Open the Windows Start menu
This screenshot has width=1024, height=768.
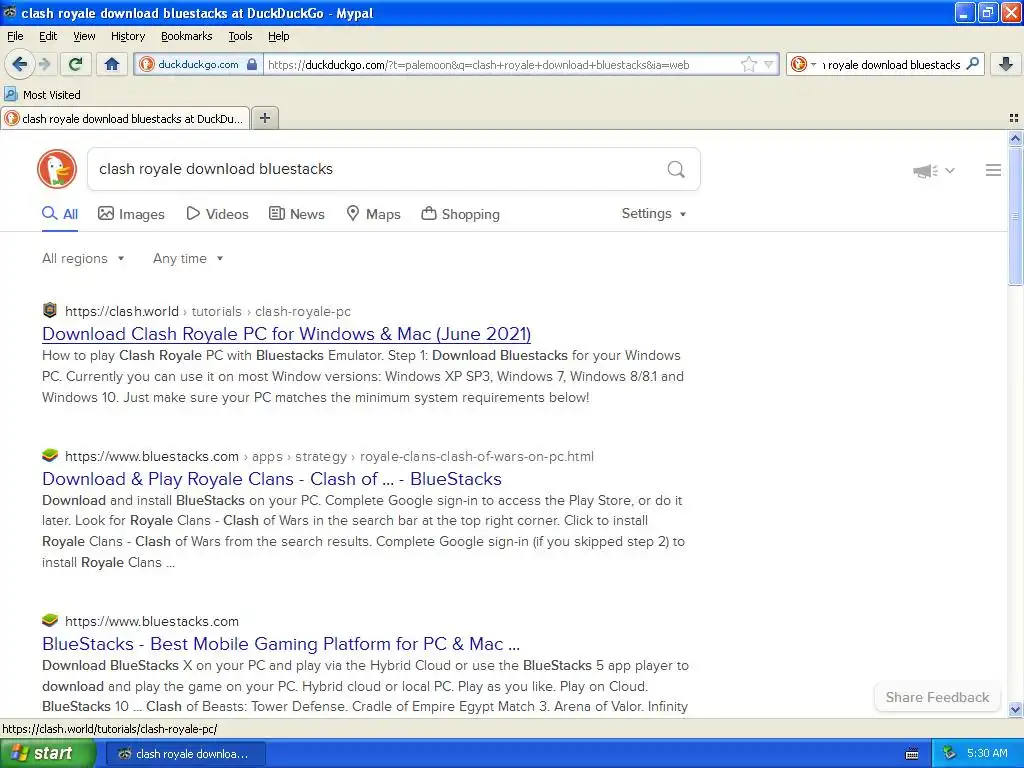pos(48,754)
